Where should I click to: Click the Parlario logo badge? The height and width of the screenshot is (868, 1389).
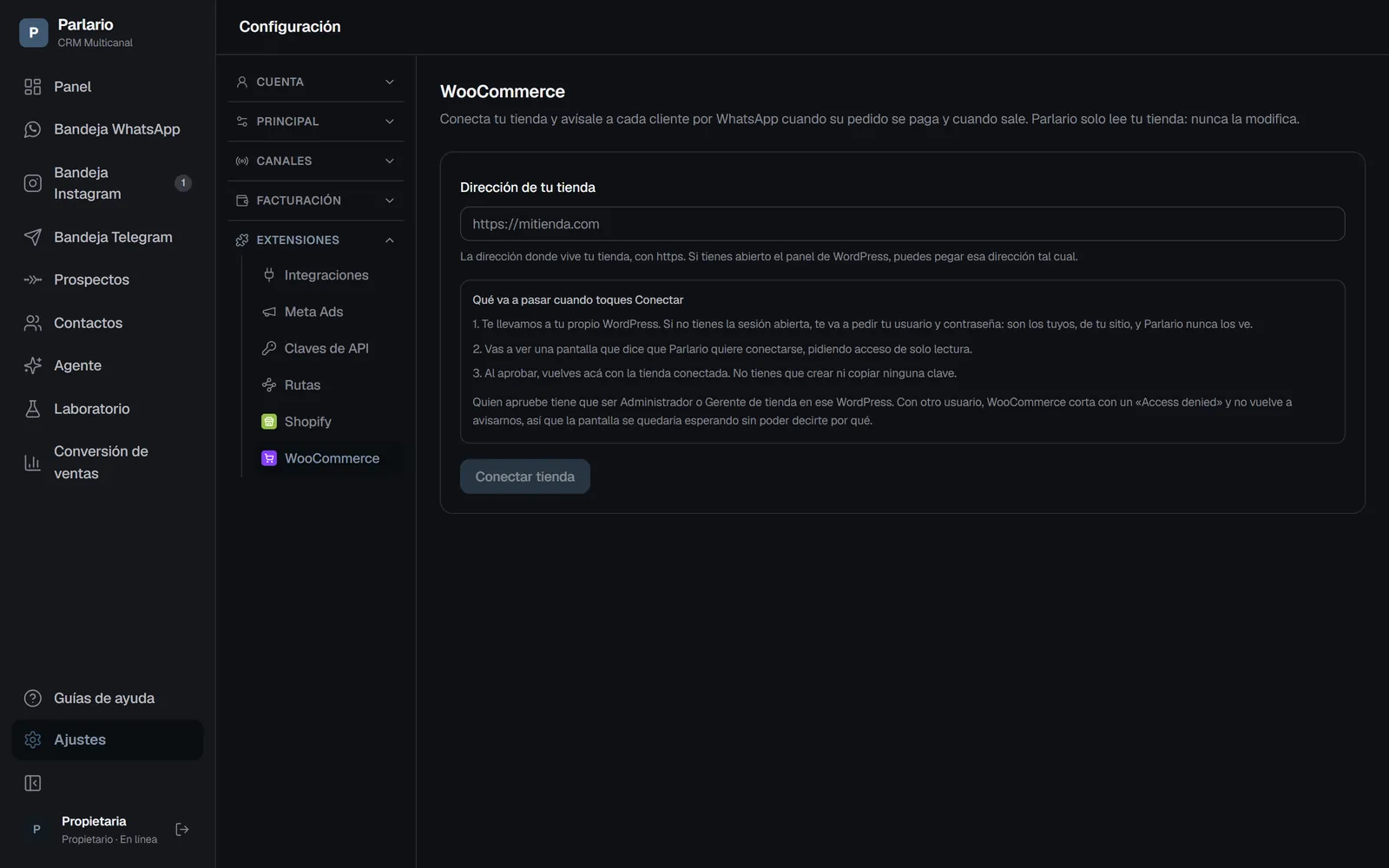[33, 33]
